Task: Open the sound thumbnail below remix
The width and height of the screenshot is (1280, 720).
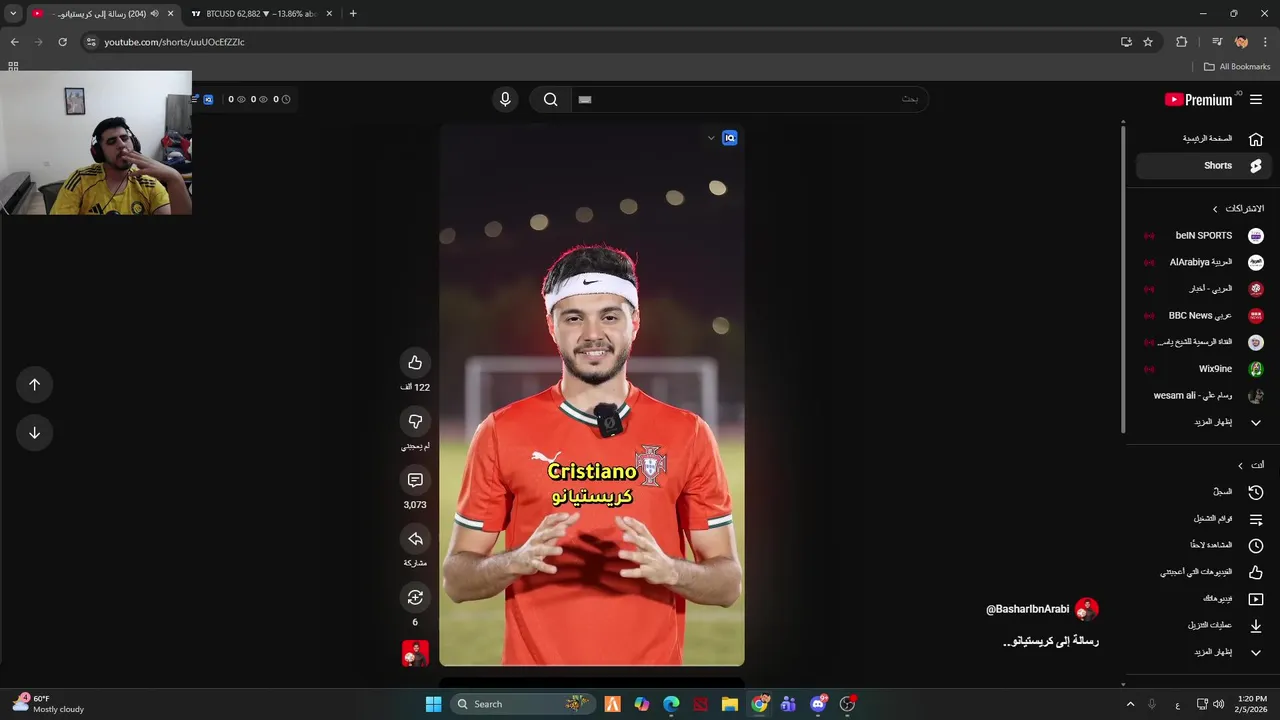Action: [x=415, y=653]
